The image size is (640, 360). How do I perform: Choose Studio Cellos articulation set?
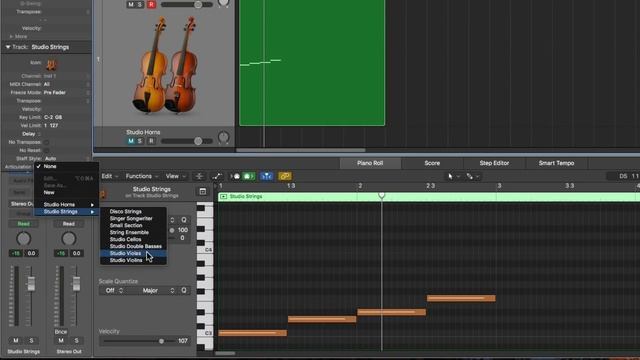(133, 239)
